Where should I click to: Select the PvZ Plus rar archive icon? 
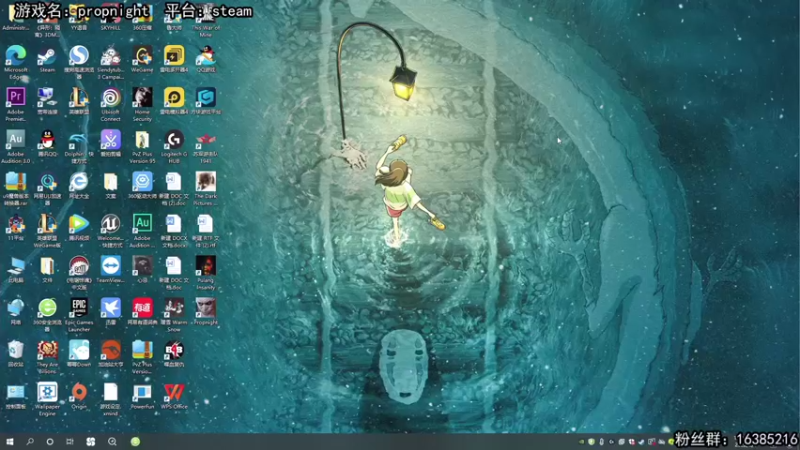pyautogui.click(x=142, y=350)
